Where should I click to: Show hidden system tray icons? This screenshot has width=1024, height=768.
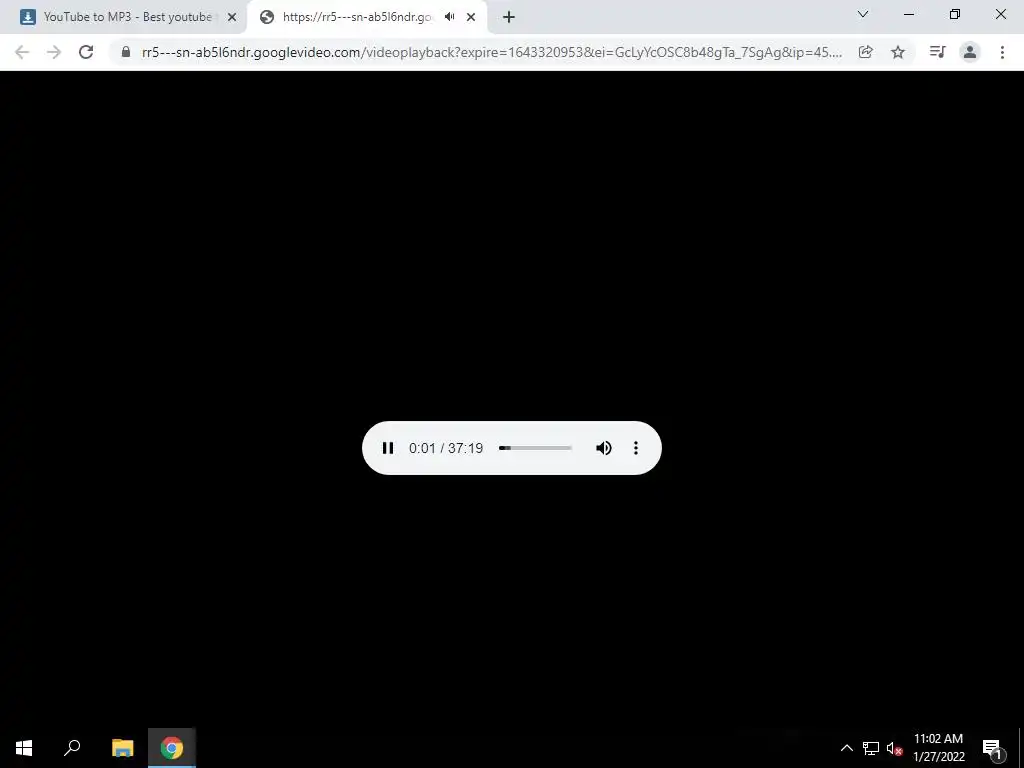846,748
